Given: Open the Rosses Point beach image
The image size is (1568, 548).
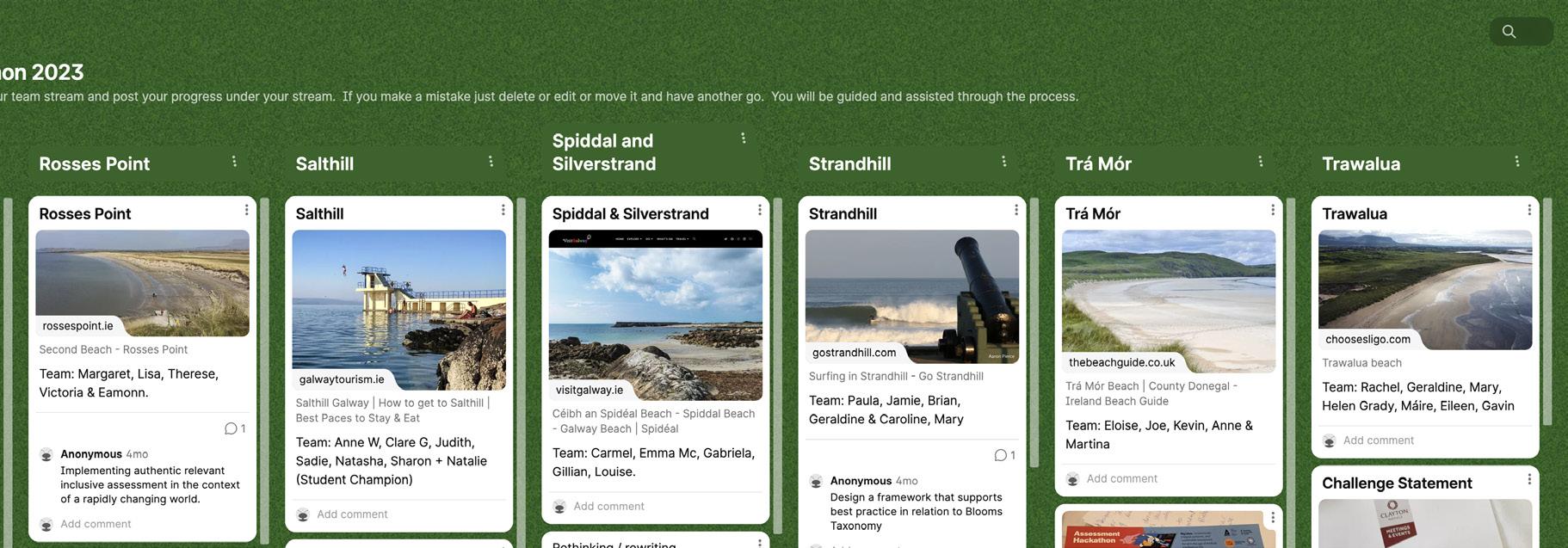Looking at the screenshot, I should 143,282.
